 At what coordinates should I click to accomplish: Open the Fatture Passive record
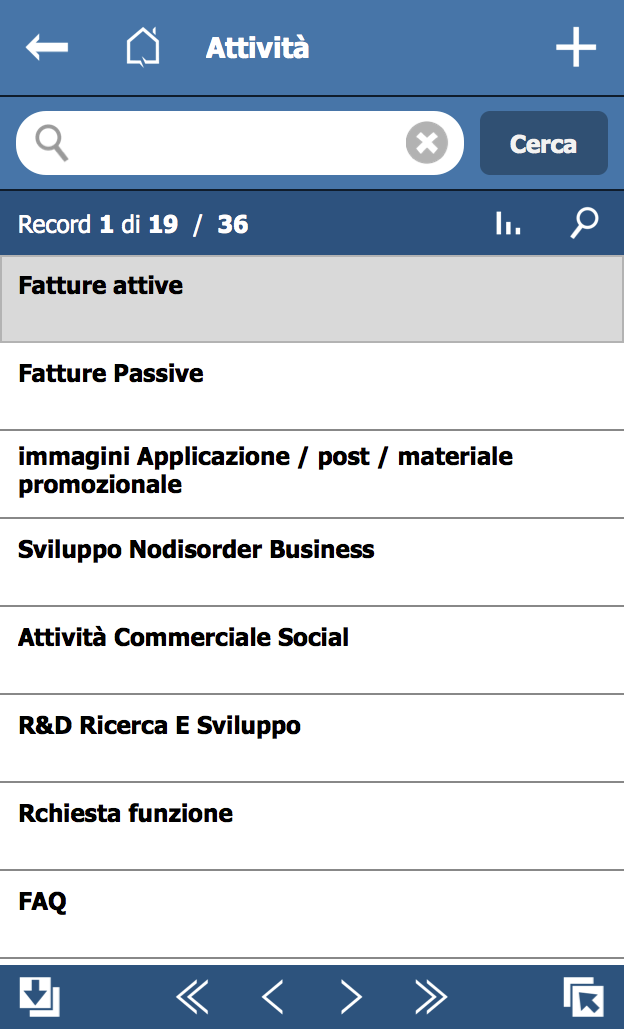click(312, 387)
